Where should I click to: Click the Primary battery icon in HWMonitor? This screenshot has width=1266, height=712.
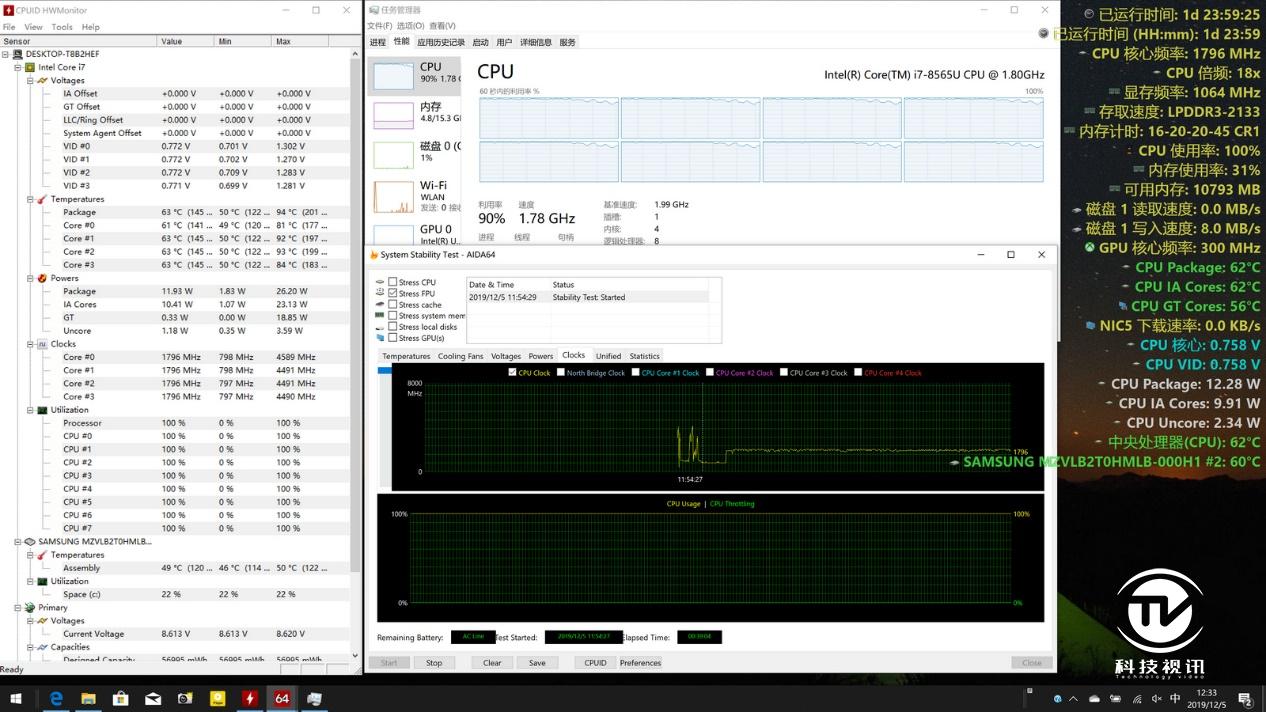click(30, 607)
